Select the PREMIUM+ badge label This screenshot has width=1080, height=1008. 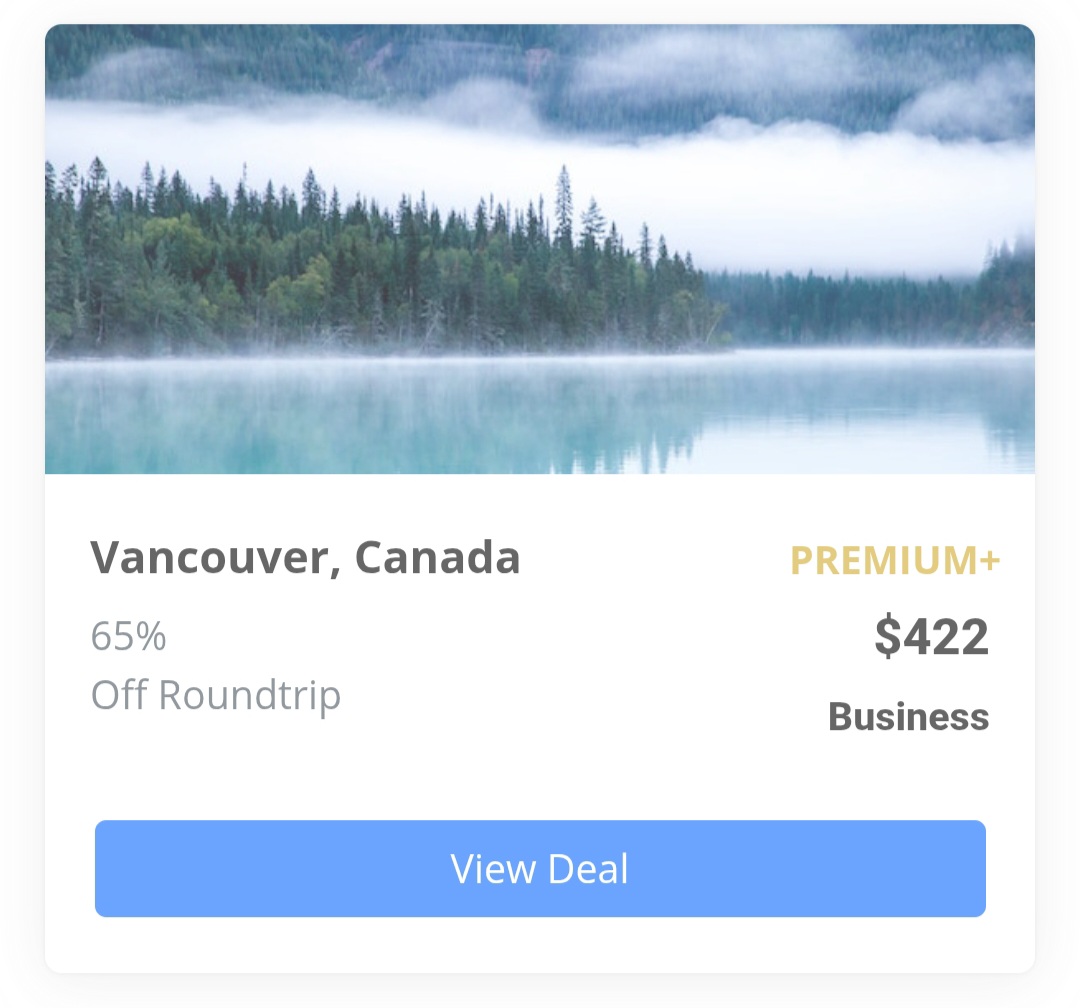click(x=894, y=560)
